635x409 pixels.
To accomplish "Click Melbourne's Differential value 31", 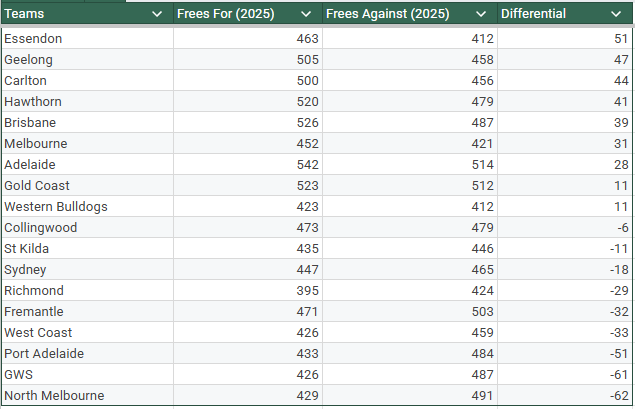I will [x=621, y=144].
